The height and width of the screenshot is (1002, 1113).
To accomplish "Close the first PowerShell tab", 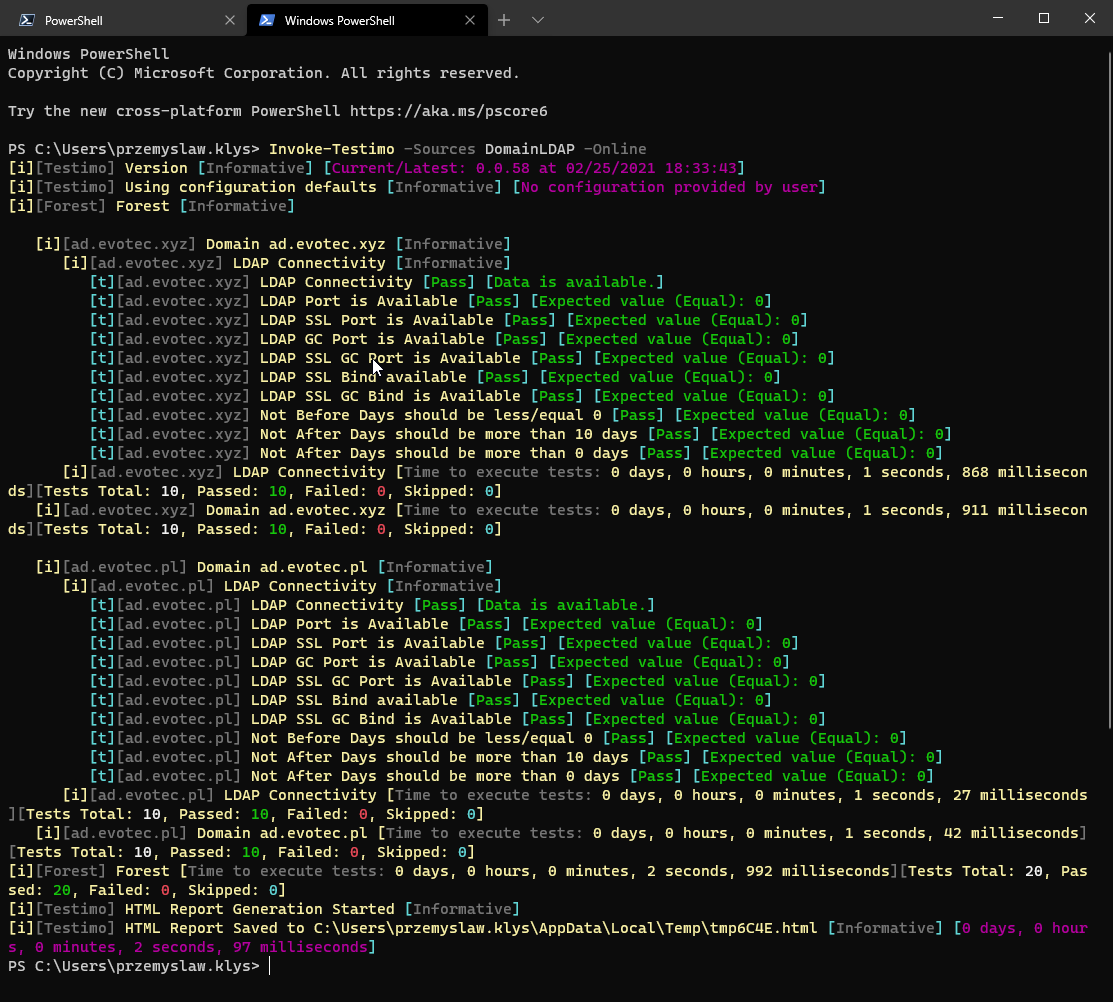I will [x=230, y=20].
